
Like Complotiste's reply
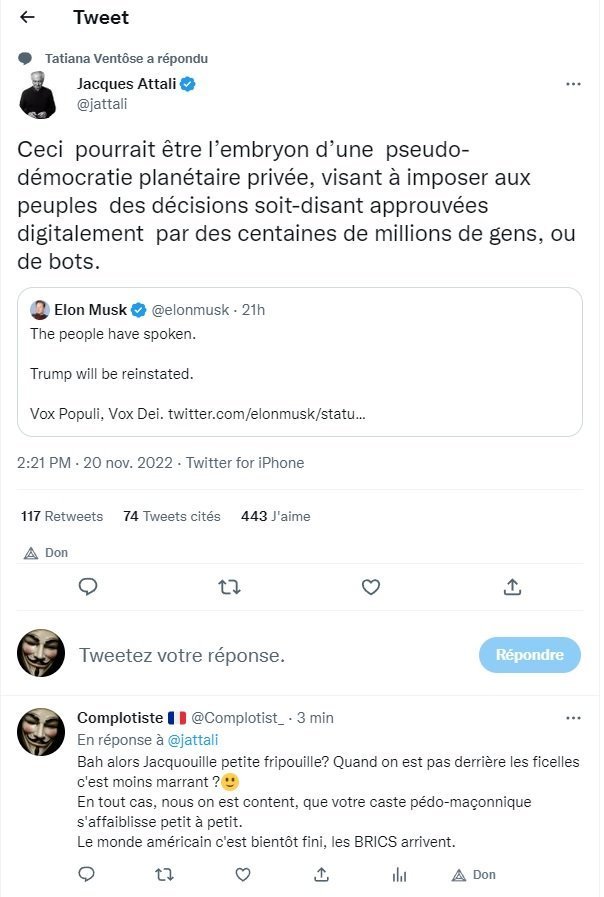tap(243, 875)
